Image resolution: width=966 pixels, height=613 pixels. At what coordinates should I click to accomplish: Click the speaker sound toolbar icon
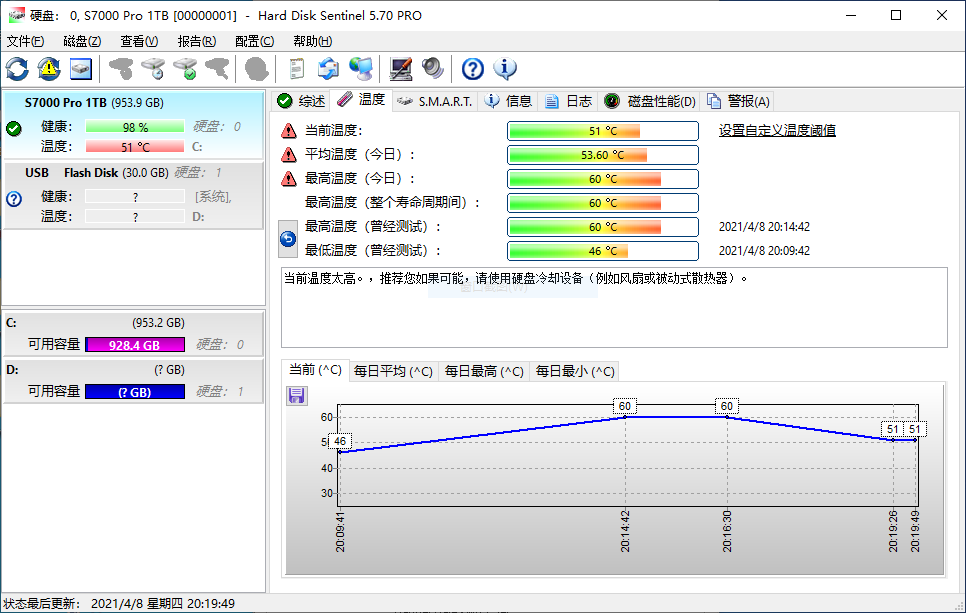(432, 68)
